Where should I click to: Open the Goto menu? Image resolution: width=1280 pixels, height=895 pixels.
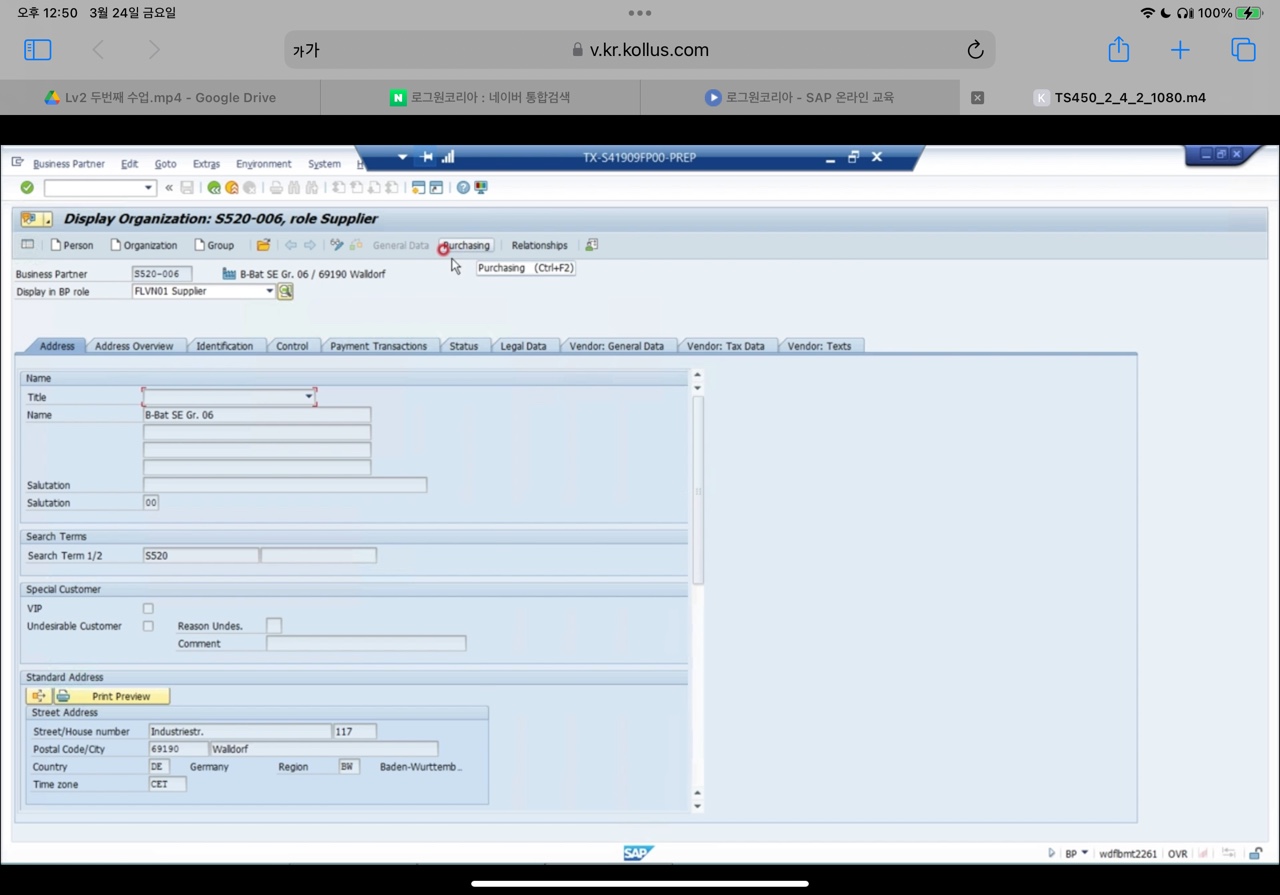165,164
